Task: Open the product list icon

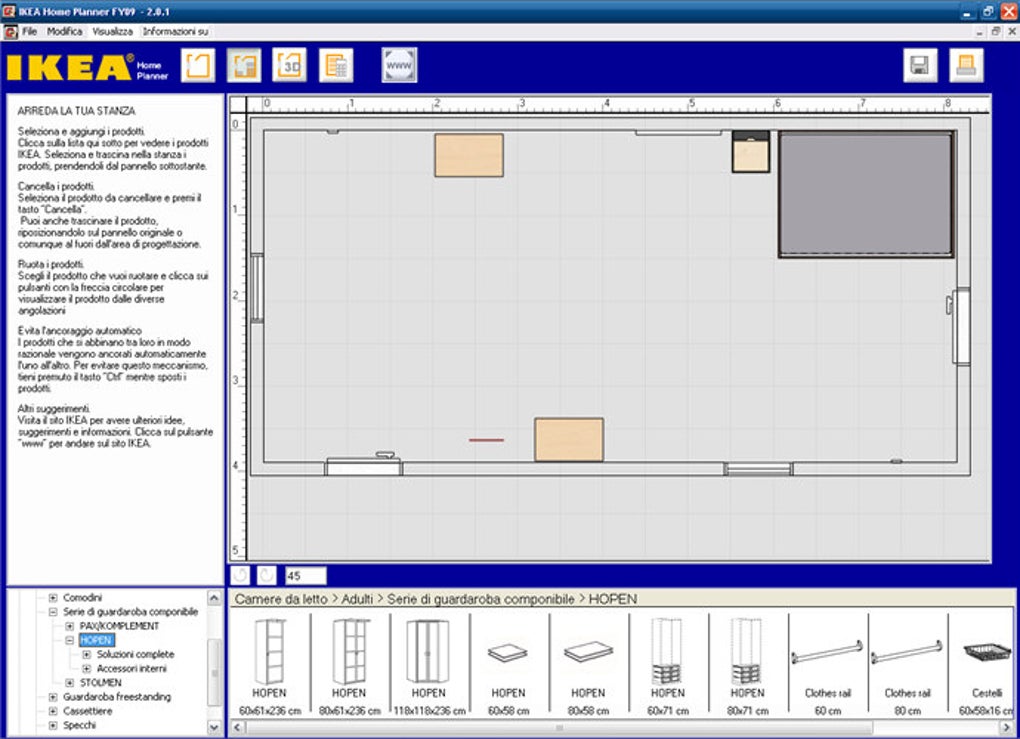Action: [336, 66]
